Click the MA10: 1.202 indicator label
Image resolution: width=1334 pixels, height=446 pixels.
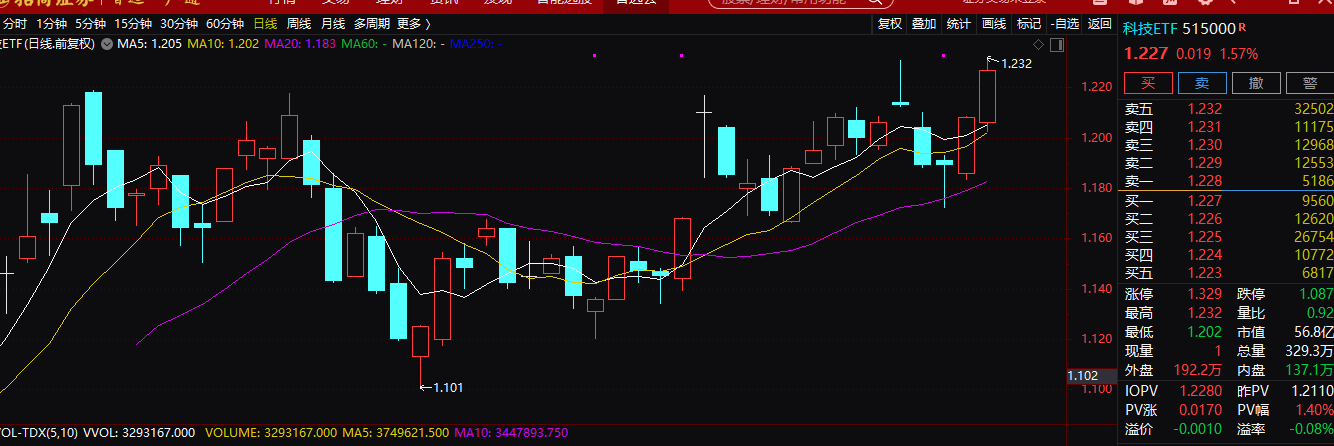223,43
